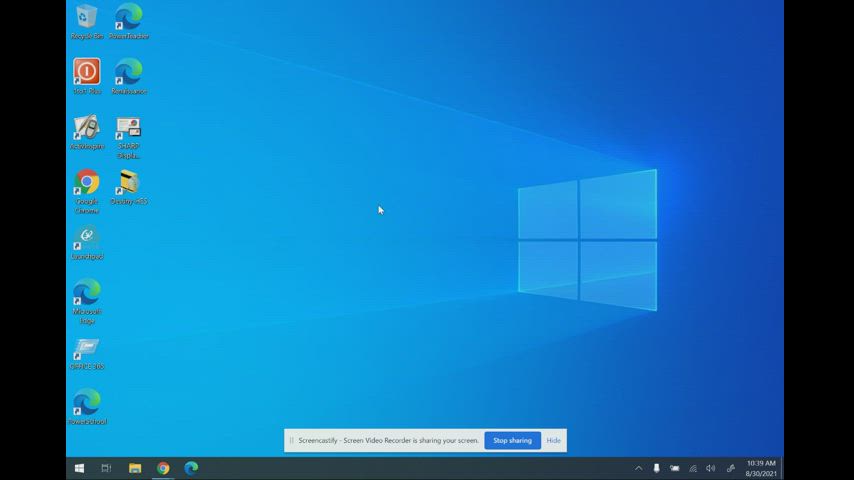854x480 pixels.
Task: Open Task View from the taskbar
Action: [106, 468]
